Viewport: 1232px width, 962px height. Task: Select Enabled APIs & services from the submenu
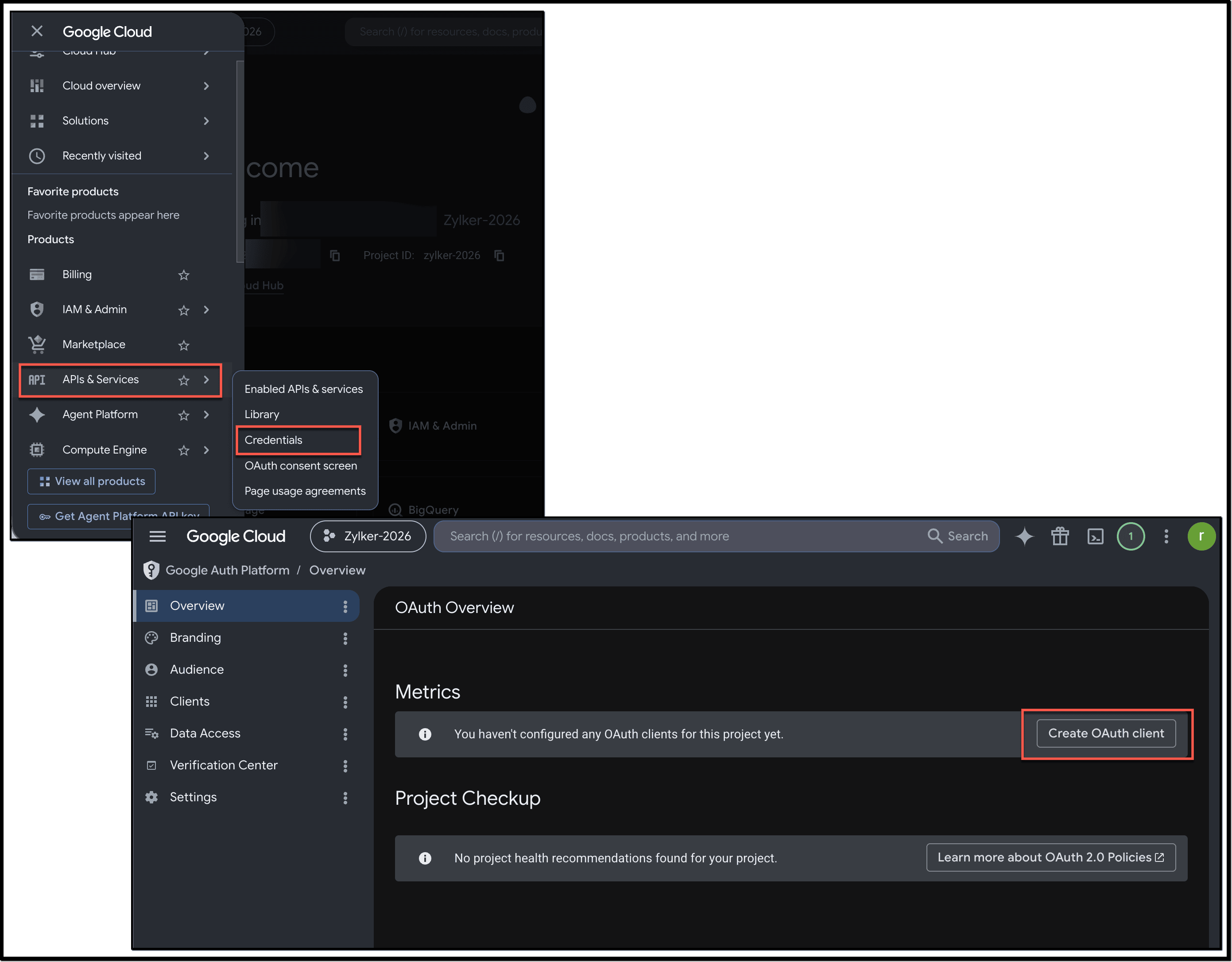303,389
